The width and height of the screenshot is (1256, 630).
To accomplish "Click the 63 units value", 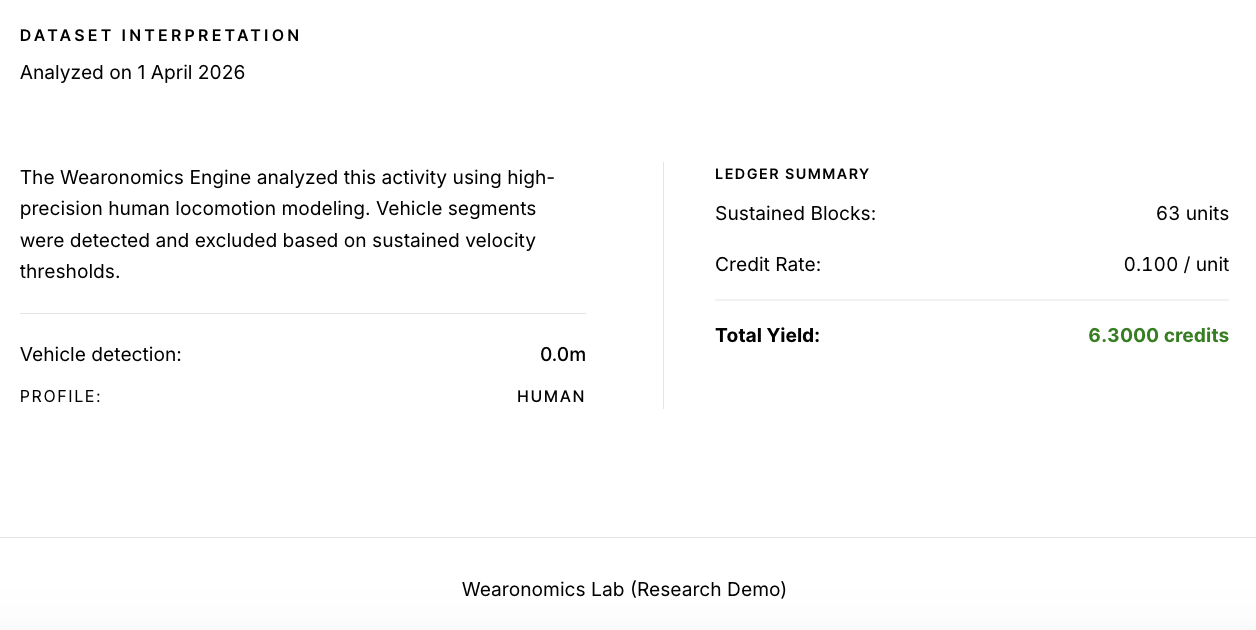I will point(1192,214).
